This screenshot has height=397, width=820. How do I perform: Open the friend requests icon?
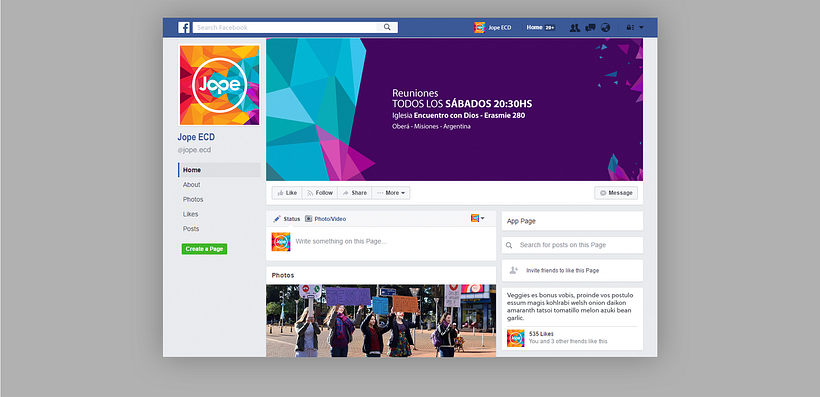coord(575,28)
